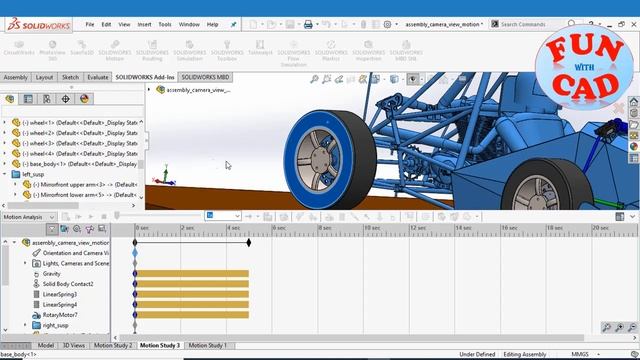Screen dimensions: 640x360
Task: Select the end-time key at top timeline row
Action: tap(249, 242)
